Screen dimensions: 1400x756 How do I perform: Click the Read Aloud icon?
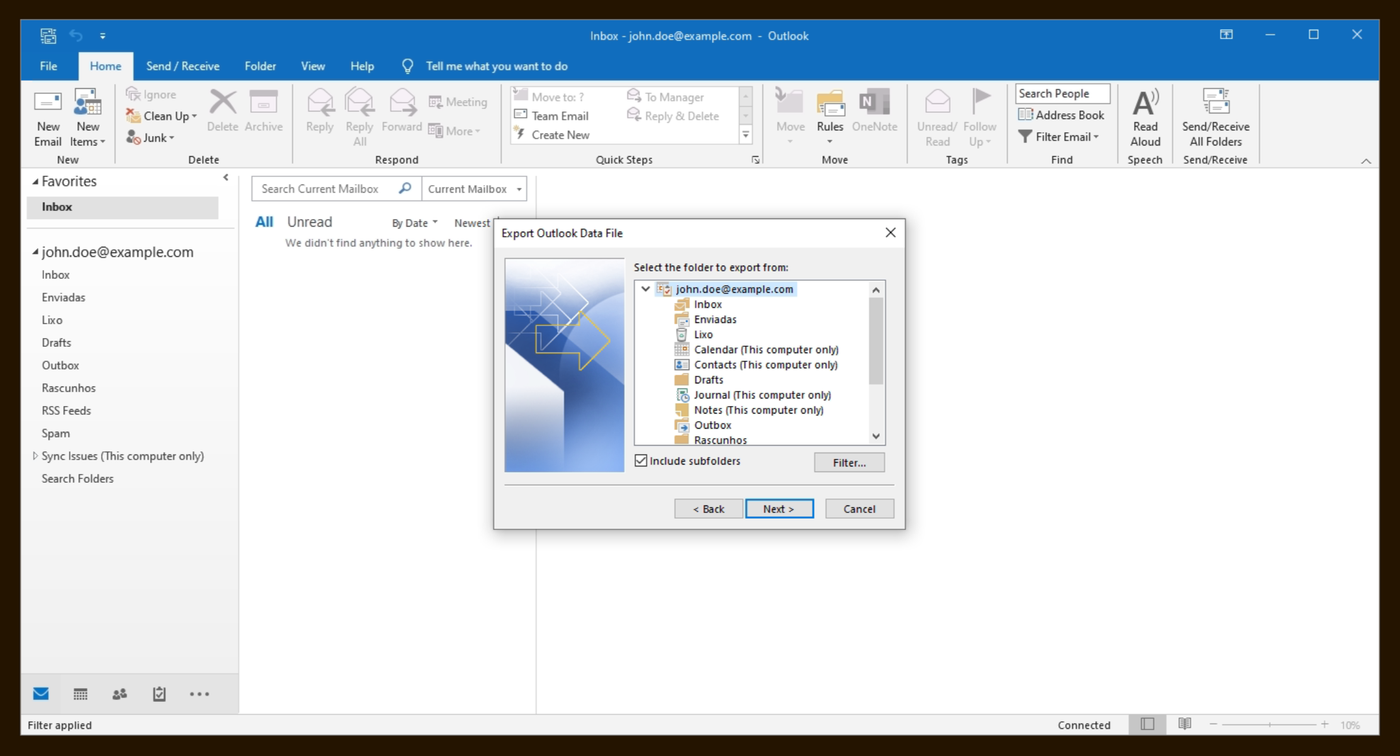1146,118
